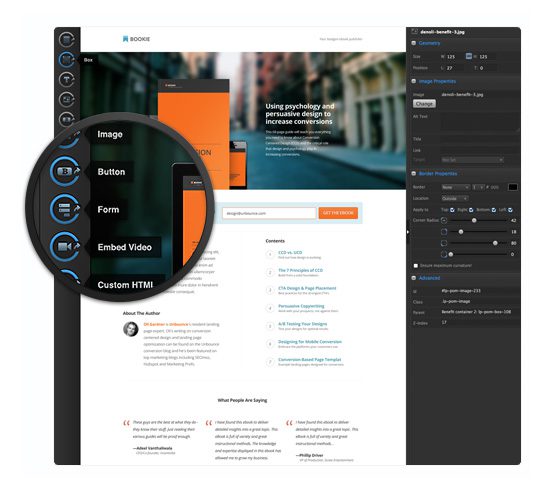Click the What People Are Saying heading
The width and height of the screenshot is (550, 490).
pyautogui.click(x=242, y=400)
